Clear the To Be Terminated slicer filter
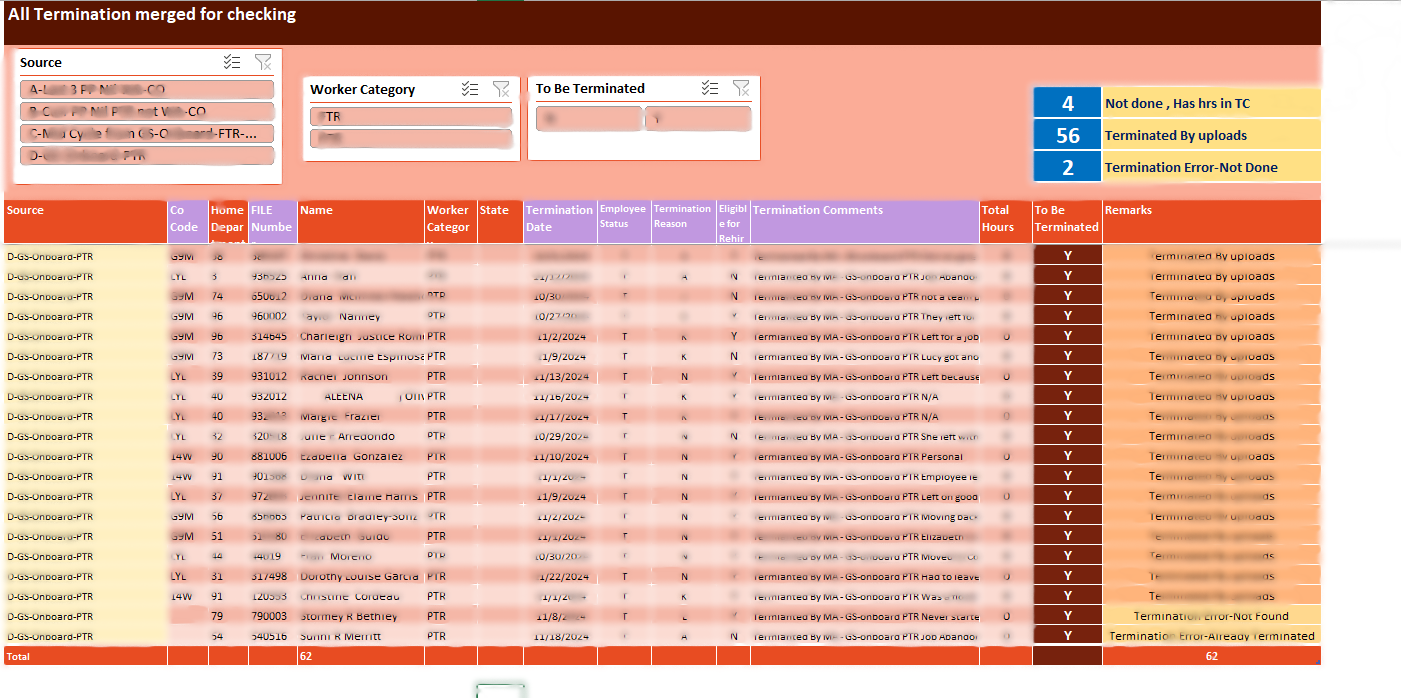The height and width of the screenshot is (698, 1401). (x=741, y=88)
